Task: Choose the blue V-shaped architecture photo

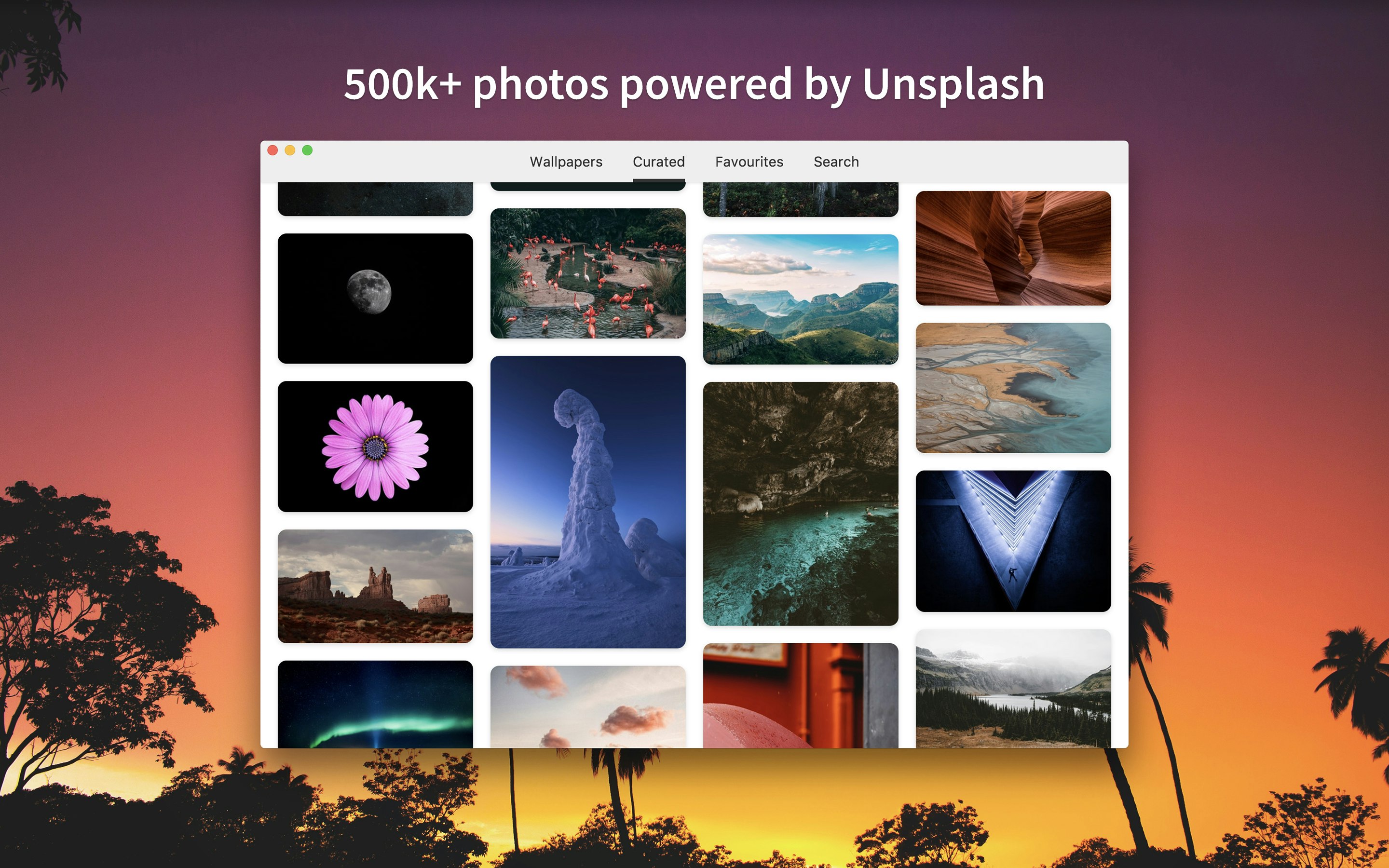Action: tap(1013, 542)
